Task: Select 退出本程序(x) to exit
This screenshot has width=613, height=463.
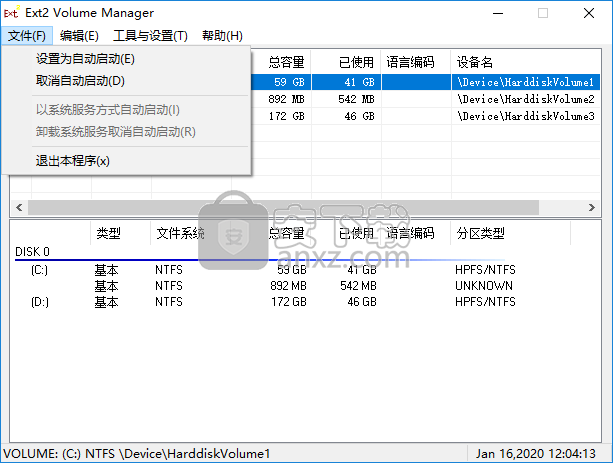Action: click(126, 161)
